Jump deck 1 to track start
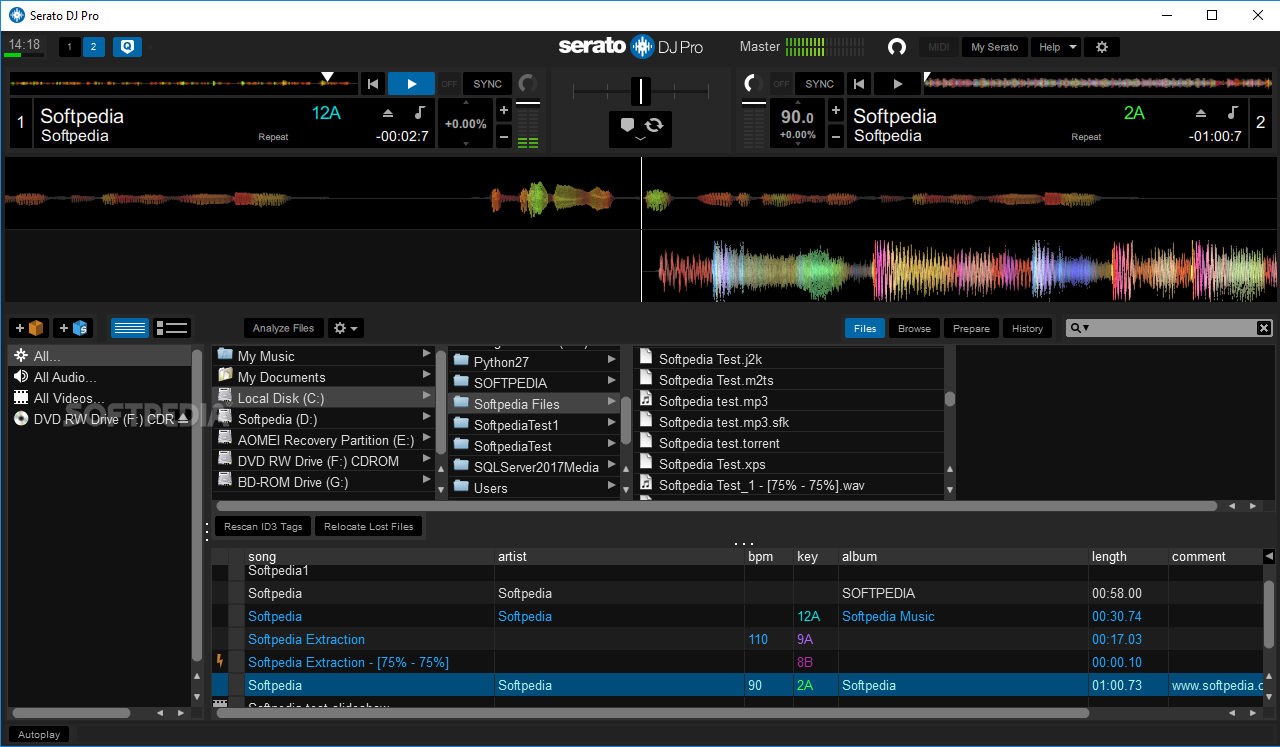Screen dimensions: 1280x747 pyautogui.click(x=373, y=84)
